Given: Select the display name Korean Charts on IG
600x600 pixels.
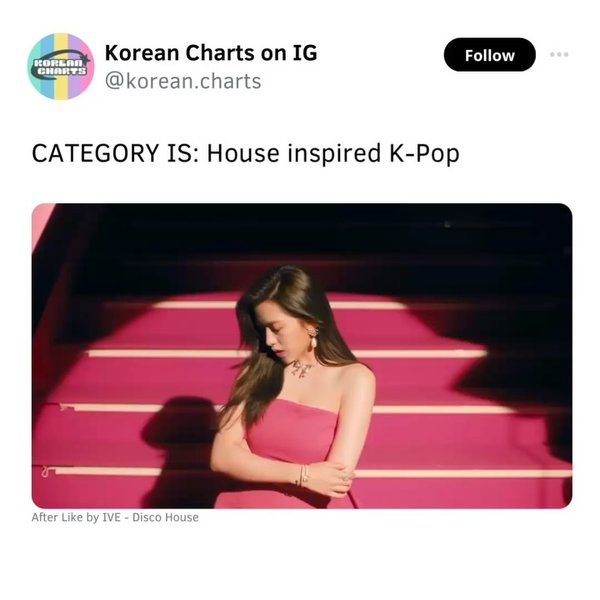Looking at the screenshot, I should coord(211,52).
